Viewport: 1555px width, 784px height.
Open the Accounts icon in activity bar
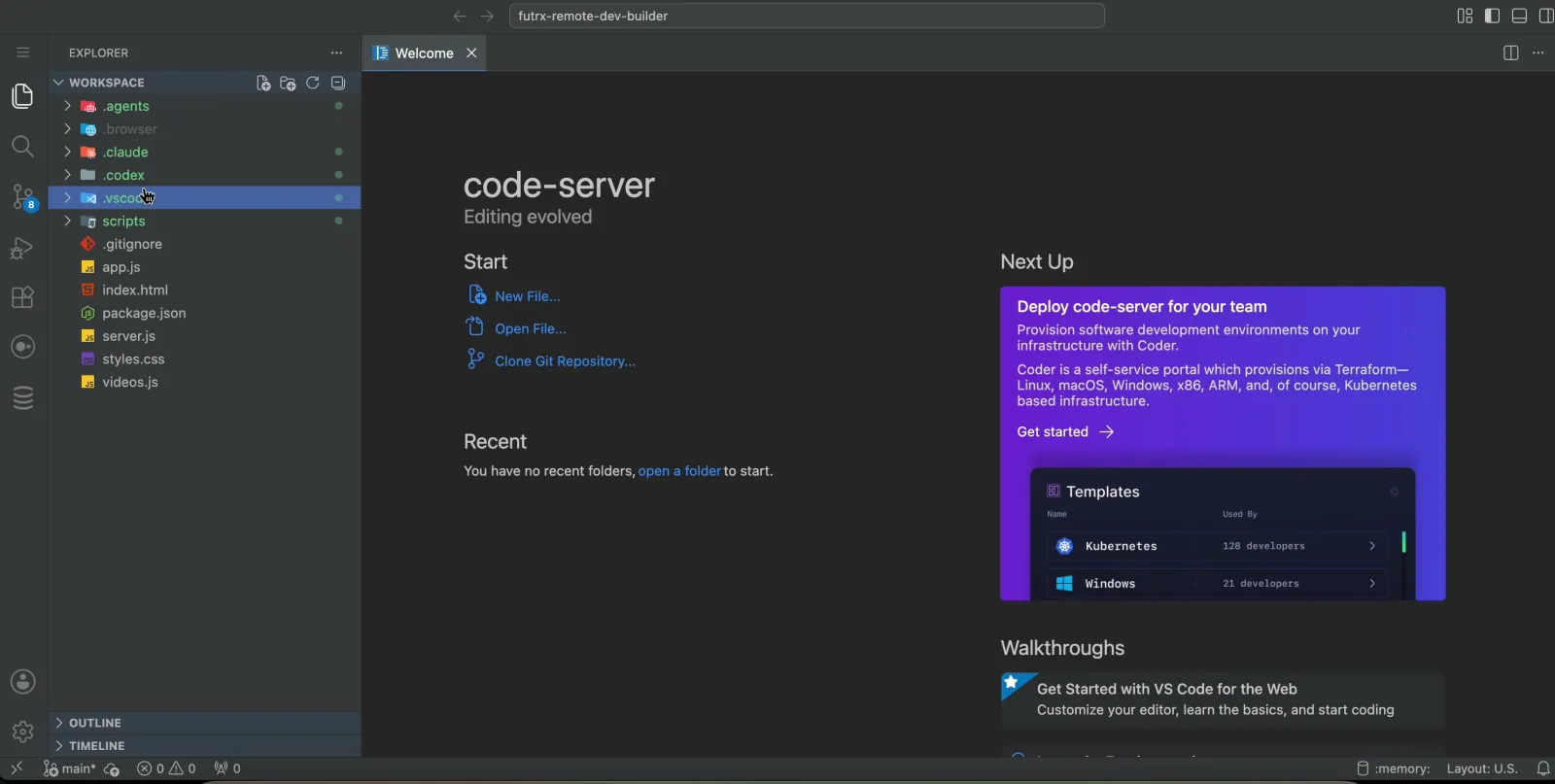(22, 682)
